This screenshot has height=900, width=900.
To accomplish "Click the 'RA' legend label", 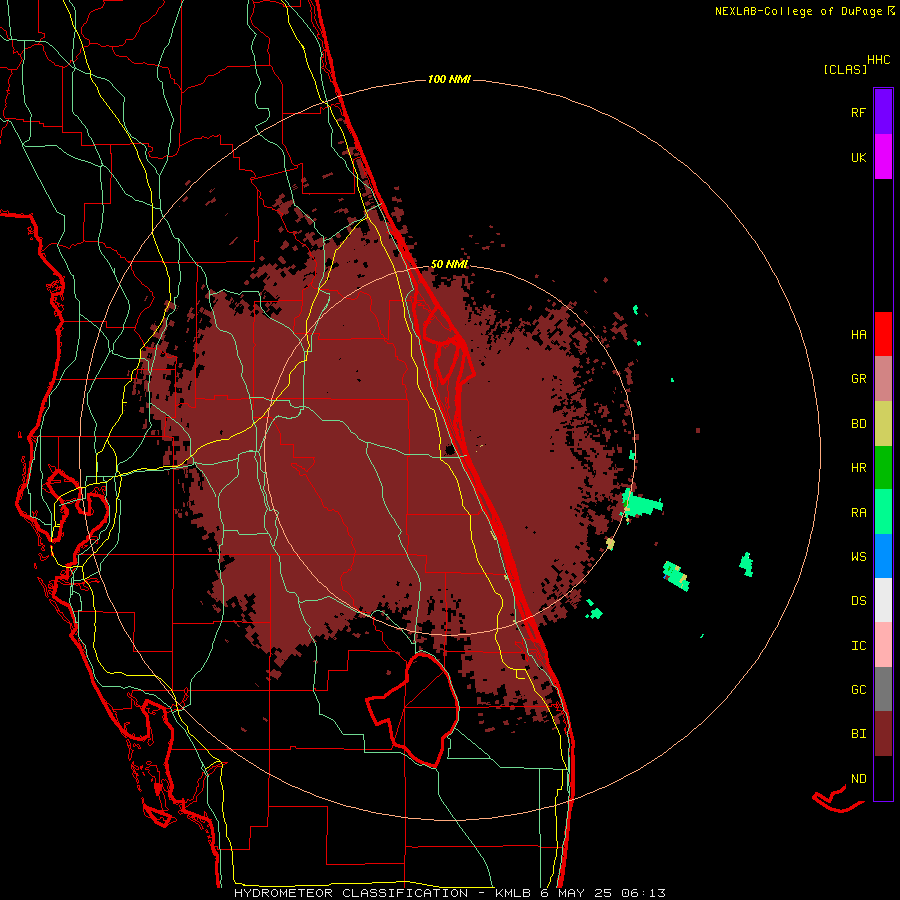I will [x=858, y=513].
